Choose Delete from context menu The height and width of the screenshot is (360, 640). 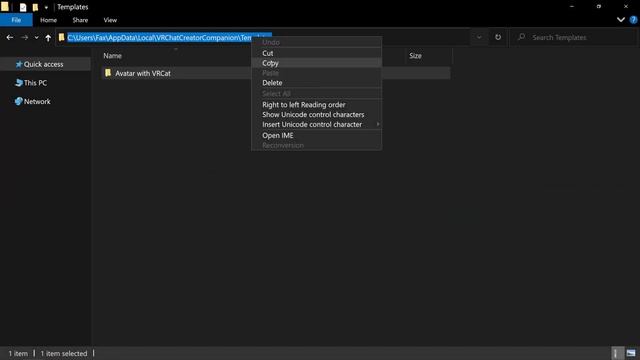[x=316, y=82]
